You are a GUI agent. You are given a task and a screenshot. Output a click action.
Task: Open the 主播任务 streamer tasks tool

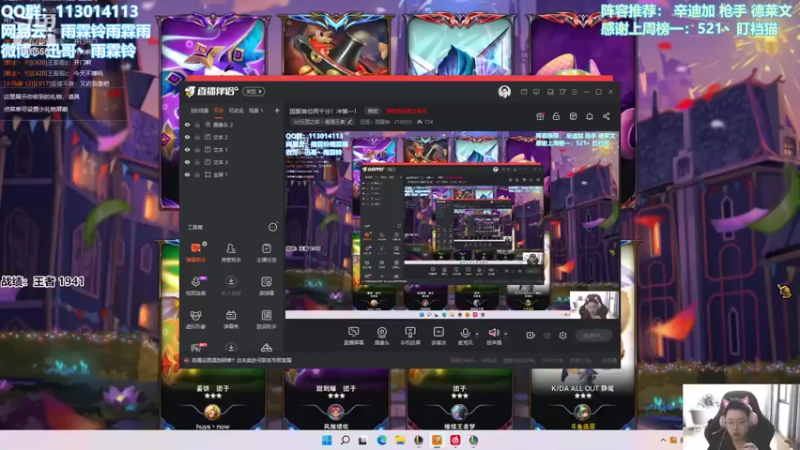click(266, 252)
